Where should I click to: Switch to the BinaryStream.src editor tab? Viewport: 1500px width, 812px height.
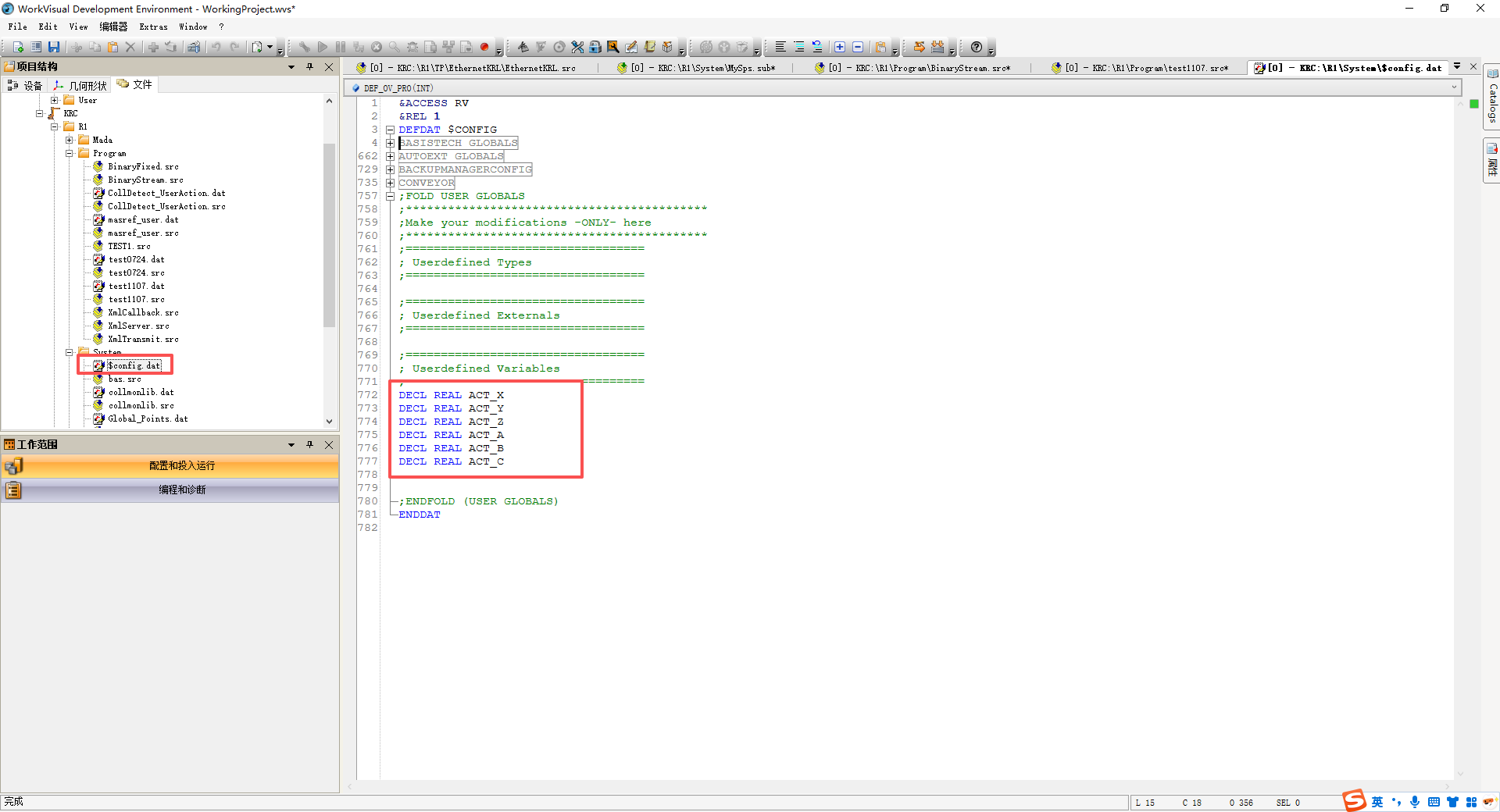912,68
